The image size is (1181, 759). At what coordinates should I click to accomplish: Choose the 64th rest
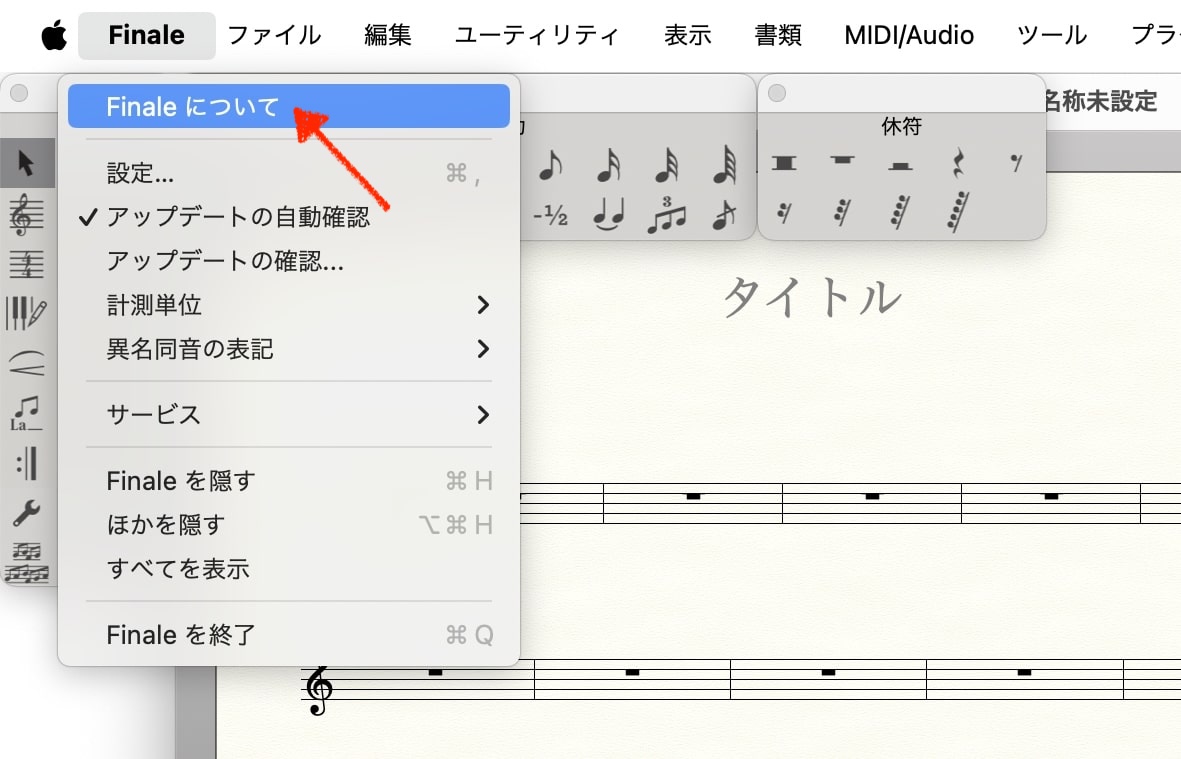[x=899, y=212]
